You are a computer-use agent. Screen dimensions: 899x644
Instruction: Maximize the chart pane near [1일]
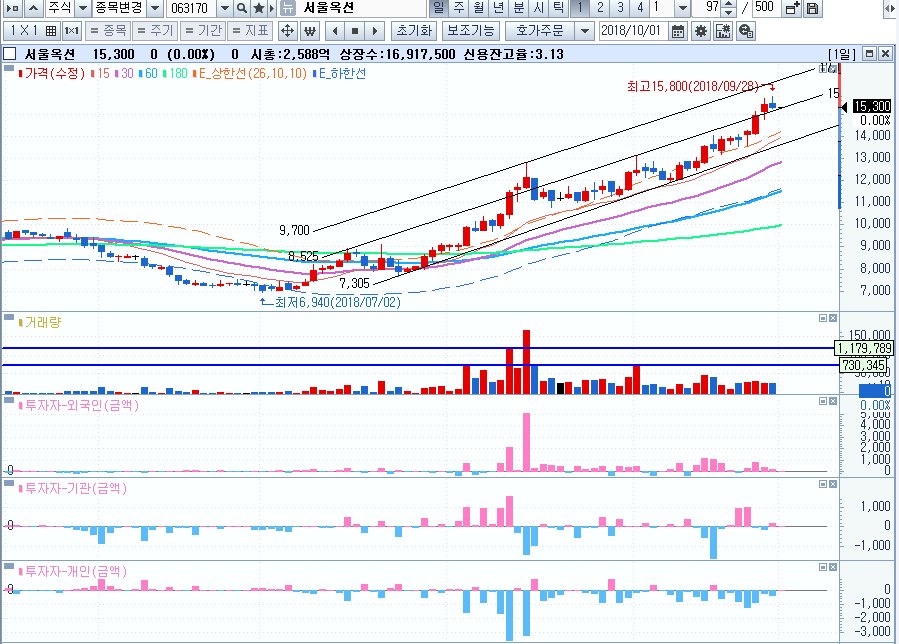click(x=870, y=53)
